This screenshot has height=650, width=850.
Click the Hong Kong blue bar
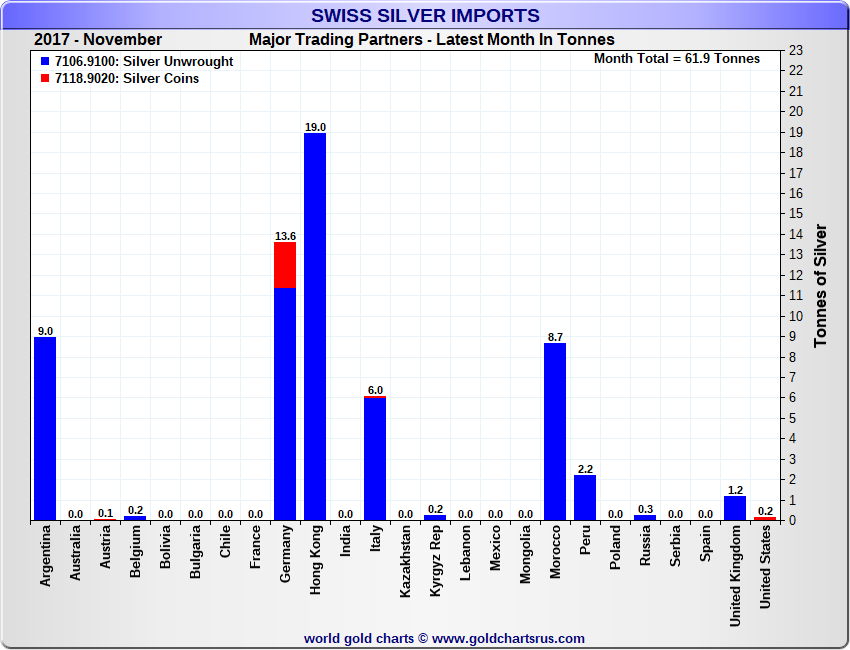[x=315, y=326]
